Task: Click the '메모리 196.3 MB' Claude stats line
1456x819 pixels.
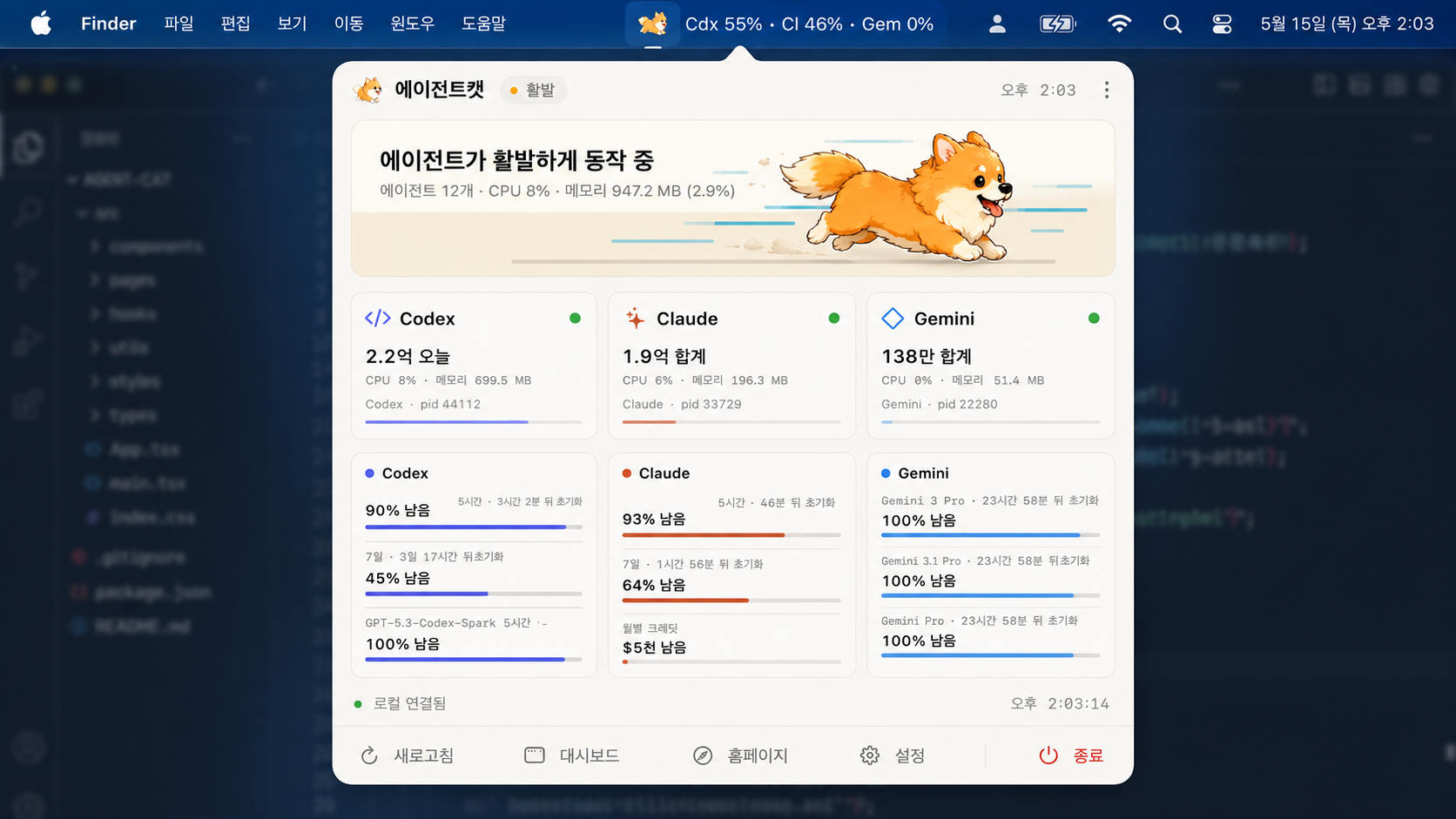Action: [705, 380]
